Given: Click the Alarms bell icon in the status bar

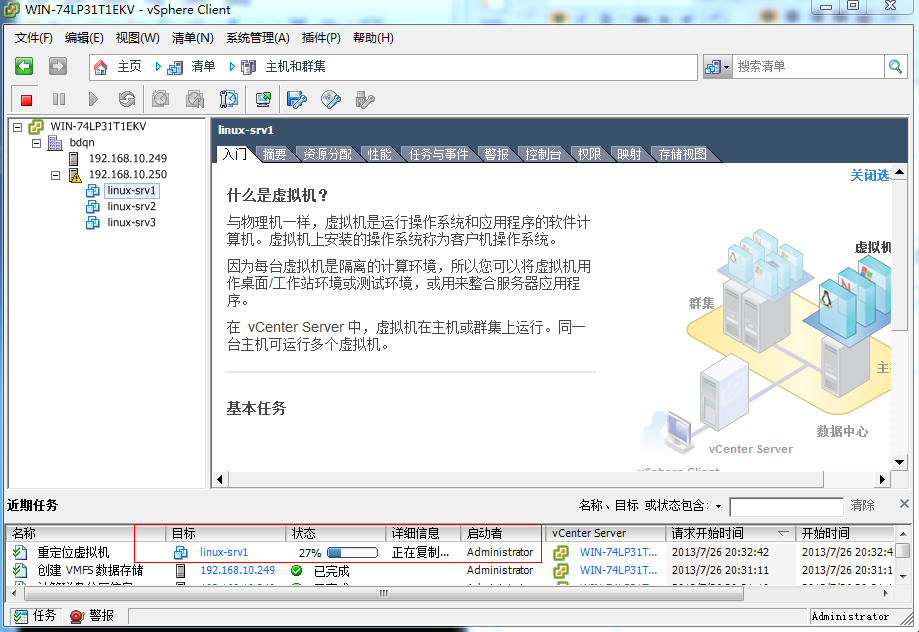Looking at the screenshot, I should (77, 616).
